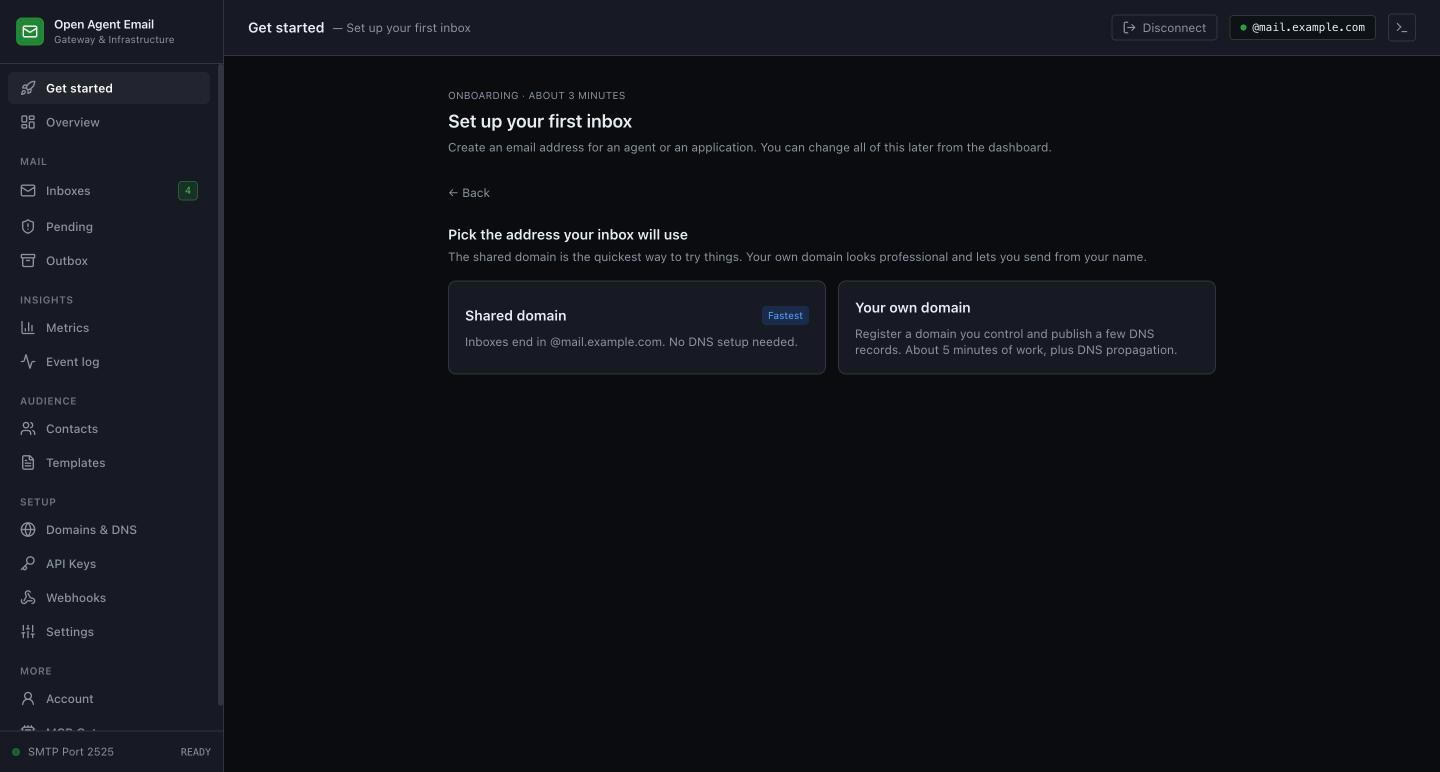
Task: Navigate to Contacts
Action: point(109,429)
